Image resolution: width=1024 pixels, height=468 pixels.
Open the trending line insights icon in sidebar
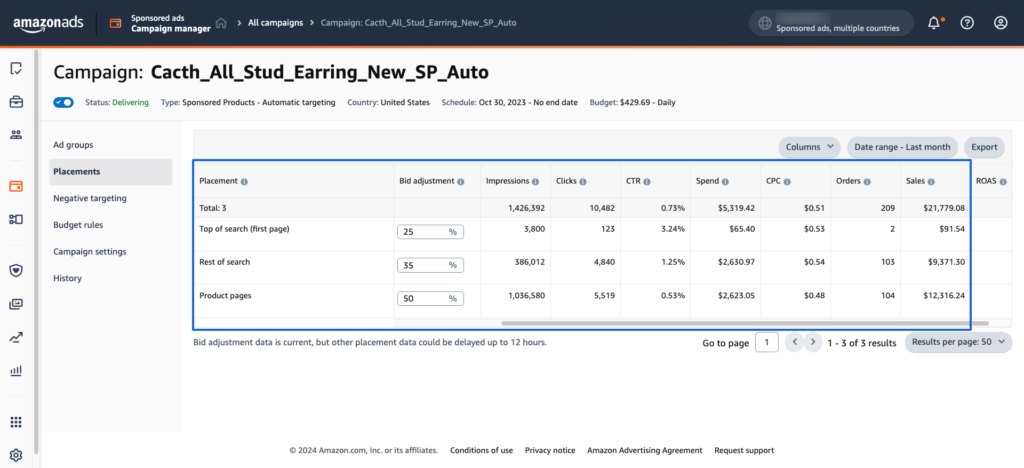[16, 337]
